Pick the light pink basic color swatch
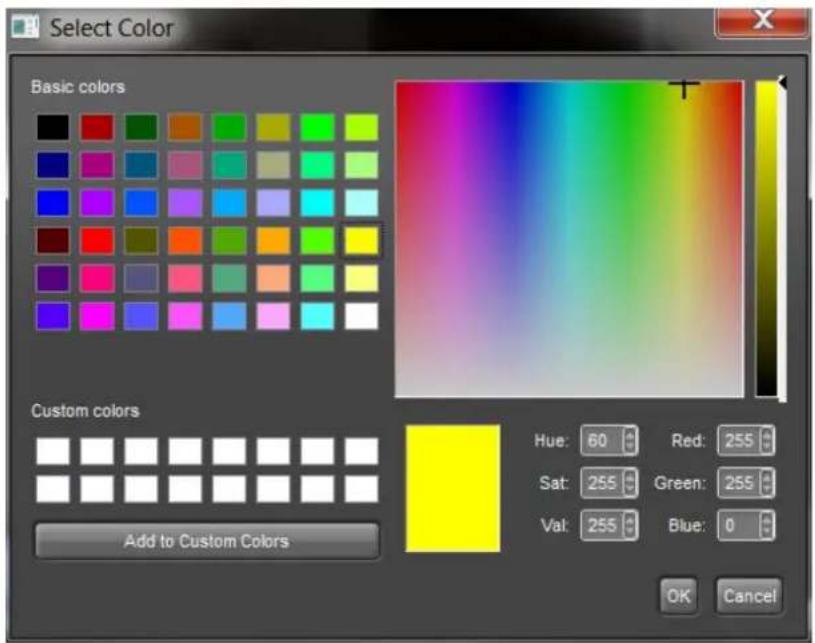815x643 pixels. pos(273,316)
